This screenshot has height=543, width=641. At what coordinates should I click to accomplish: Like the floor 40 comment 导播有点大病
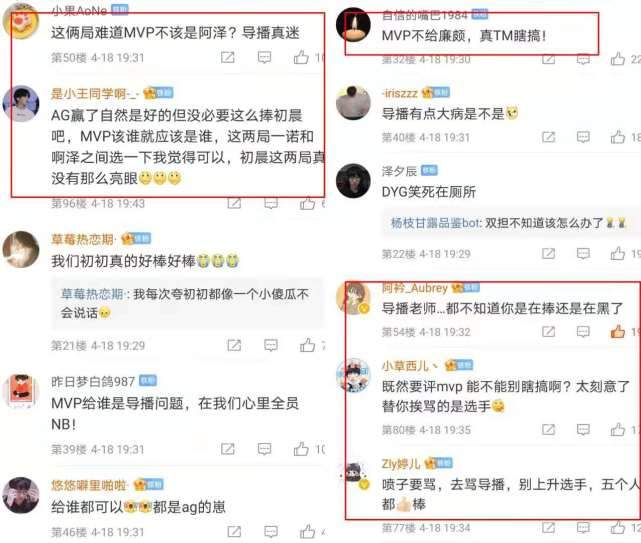point(618,137)
